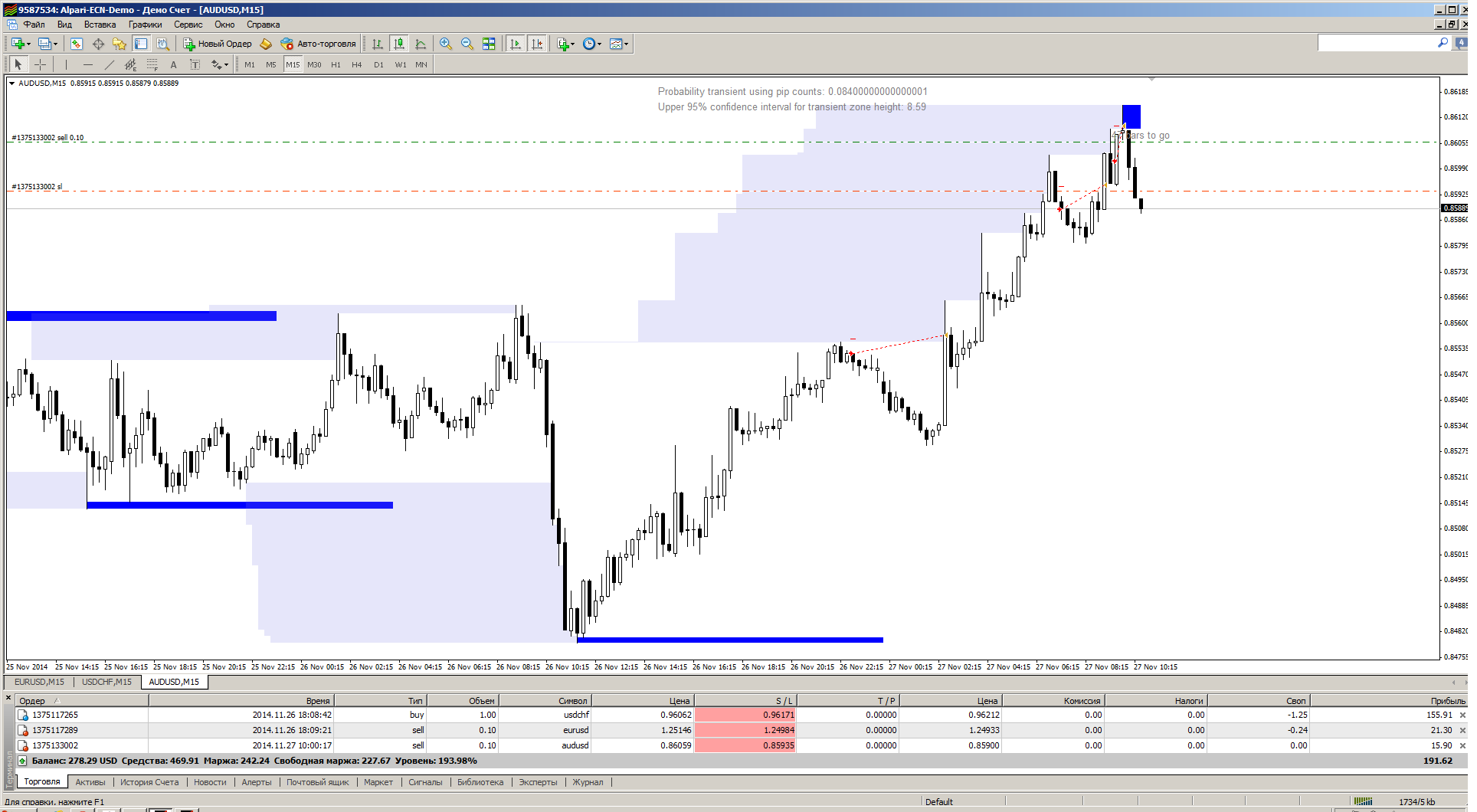Image resolution: width=1477 pixels, height=812 pixels.
Task: Select the standard cursor mode
Action: click(x=18, y=64)
